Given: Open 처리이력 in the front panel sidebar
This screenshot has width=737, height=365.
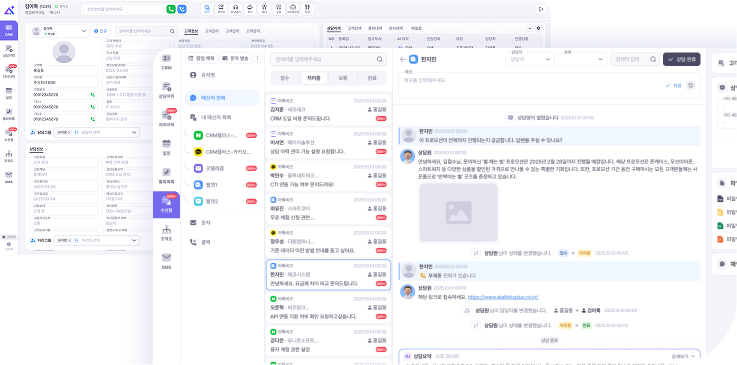Looking at the screenshot, I should point(166,118).
